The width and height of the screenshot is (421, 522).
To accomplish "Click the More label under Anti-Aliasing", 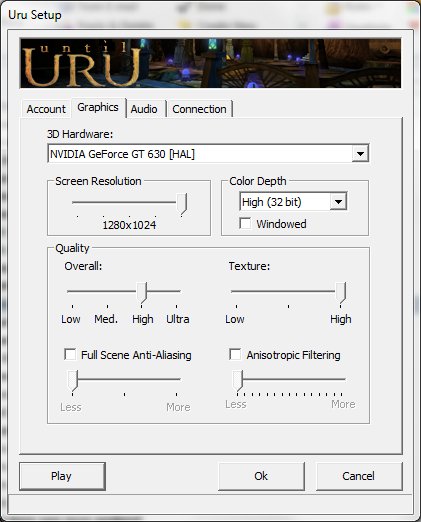I will pyautogui.click(x=178, y=407).
